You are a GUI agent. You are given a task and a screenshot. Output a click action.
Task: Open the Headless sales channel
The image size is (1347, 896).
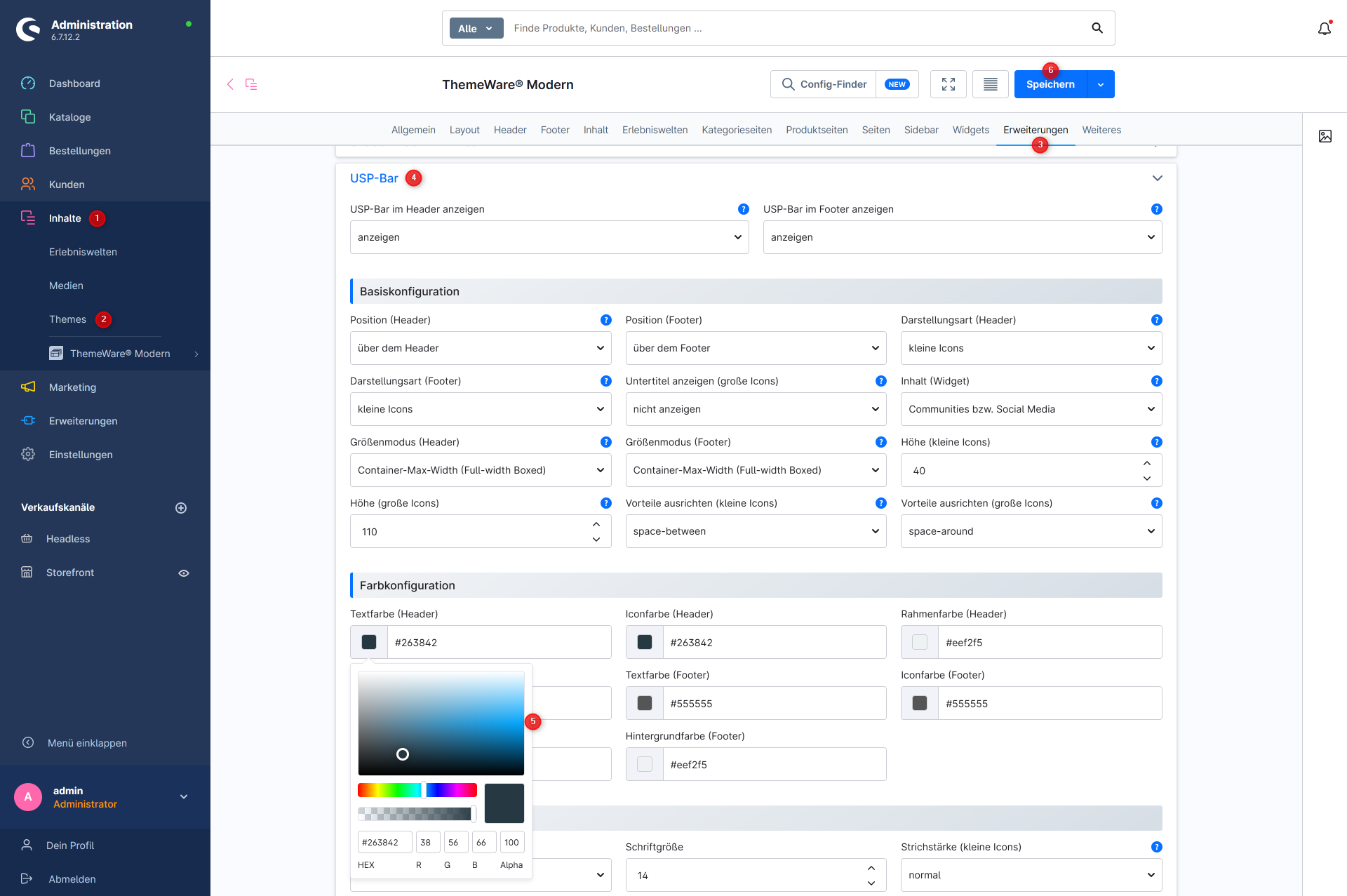tap(68, 539)
